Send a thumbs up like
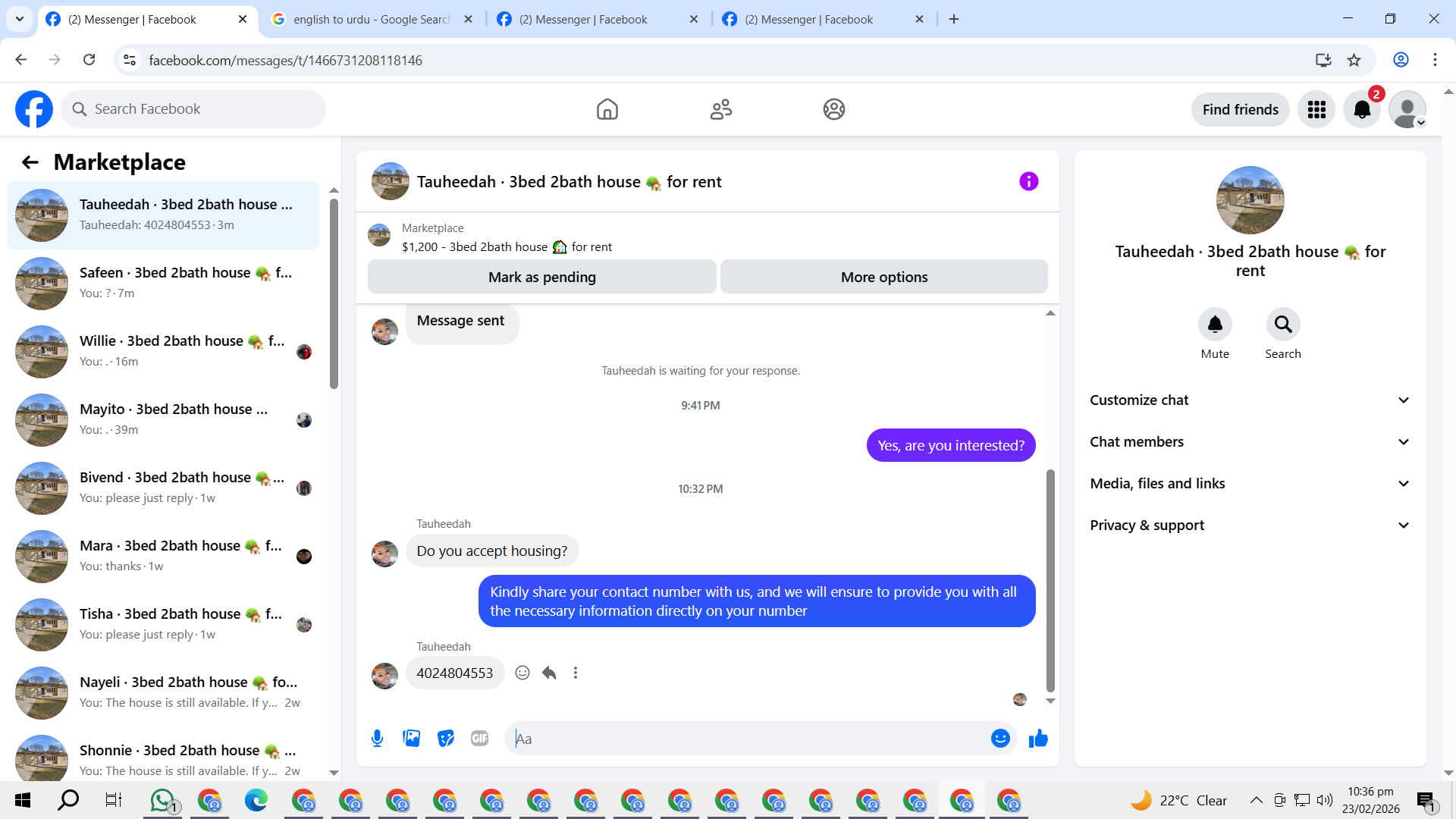 (x=1038, y=739)
